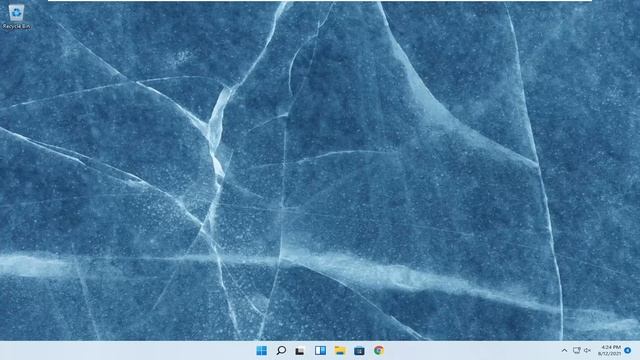Open network status tray icon
640x360 pixels.
coord(576,351)
